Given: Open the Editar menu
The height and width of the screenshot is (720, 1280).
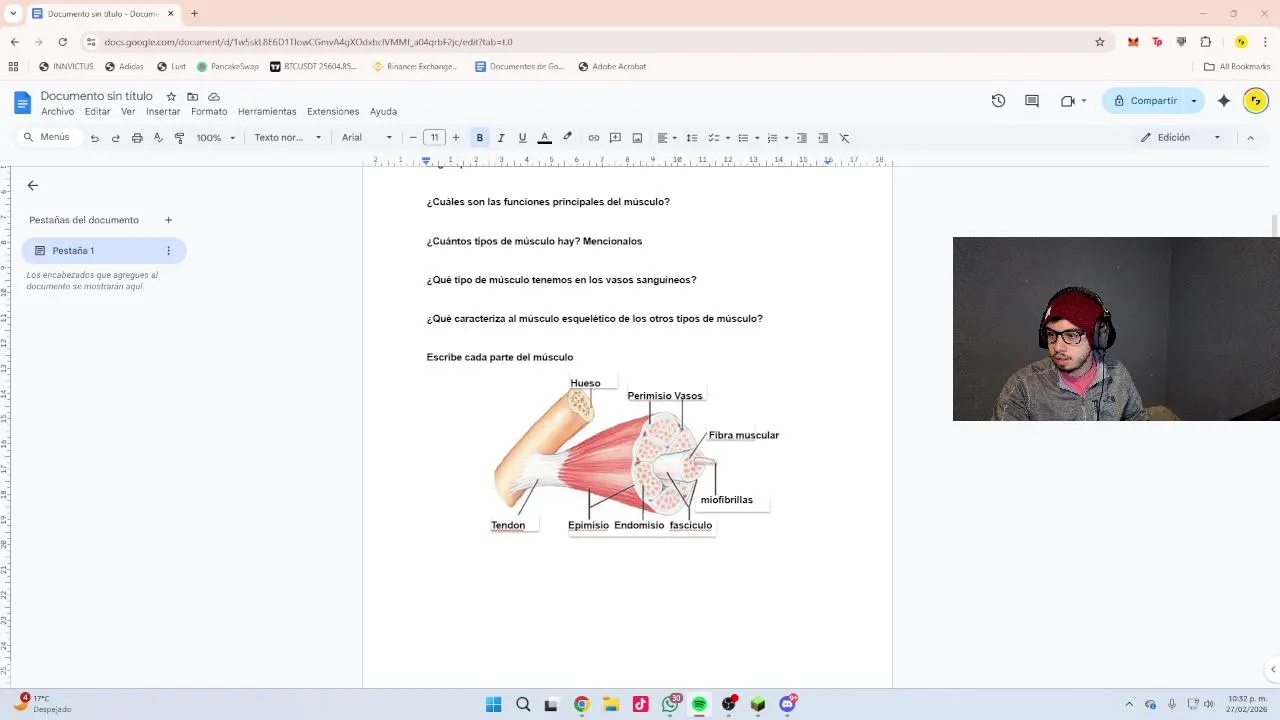Looking at the screenshot, I should [x=97, y=112].
